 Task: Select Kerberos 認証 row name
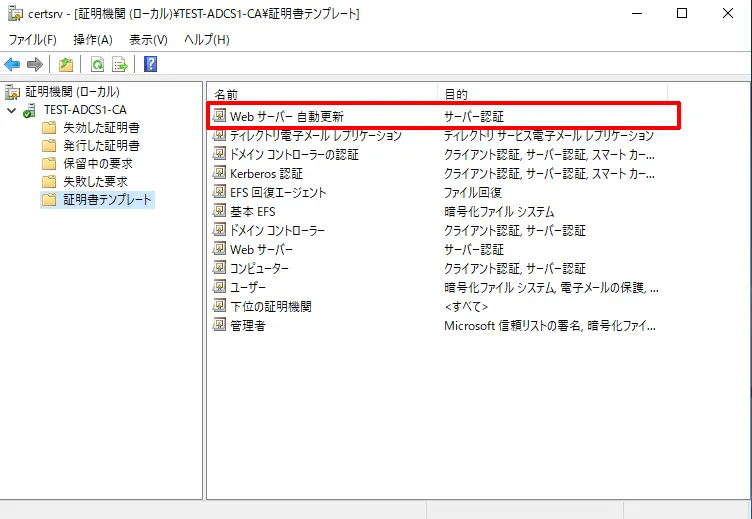tap(266, 173)
